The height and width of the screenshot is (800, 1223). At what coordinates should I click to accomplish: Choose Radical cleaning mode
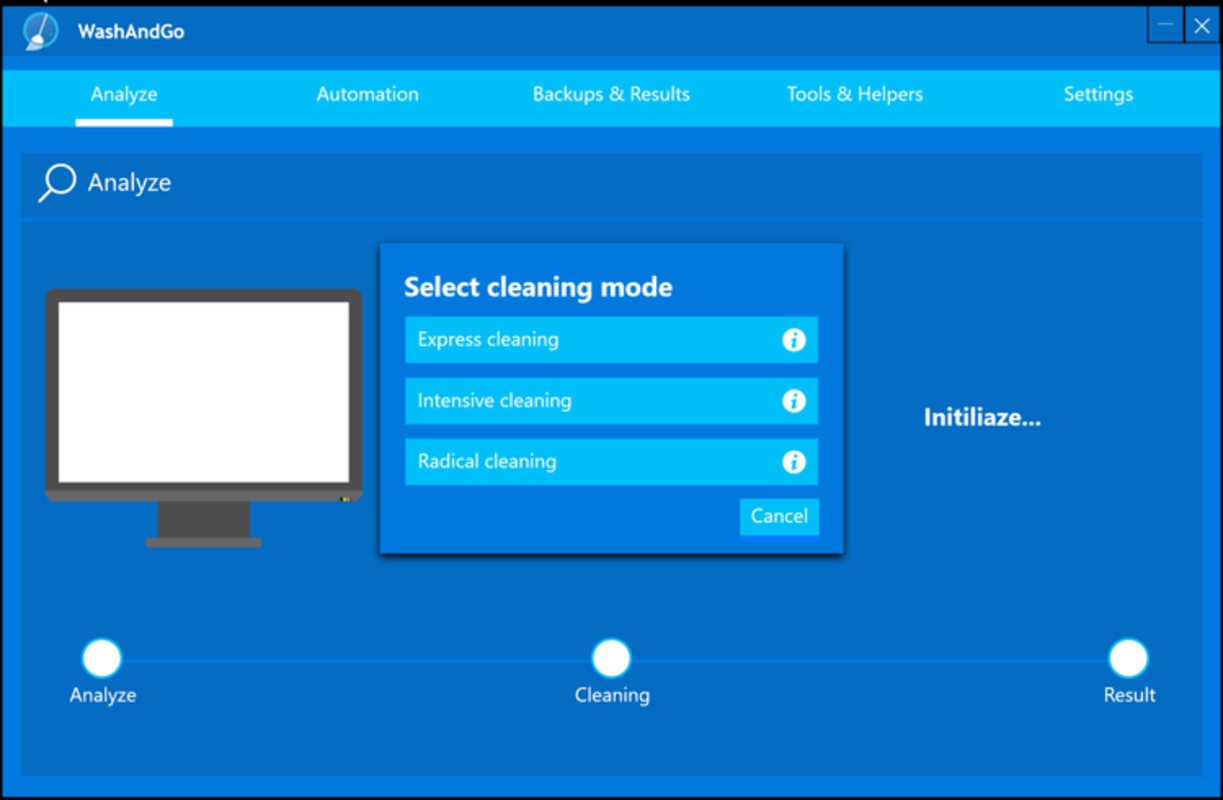pos(611,462)
